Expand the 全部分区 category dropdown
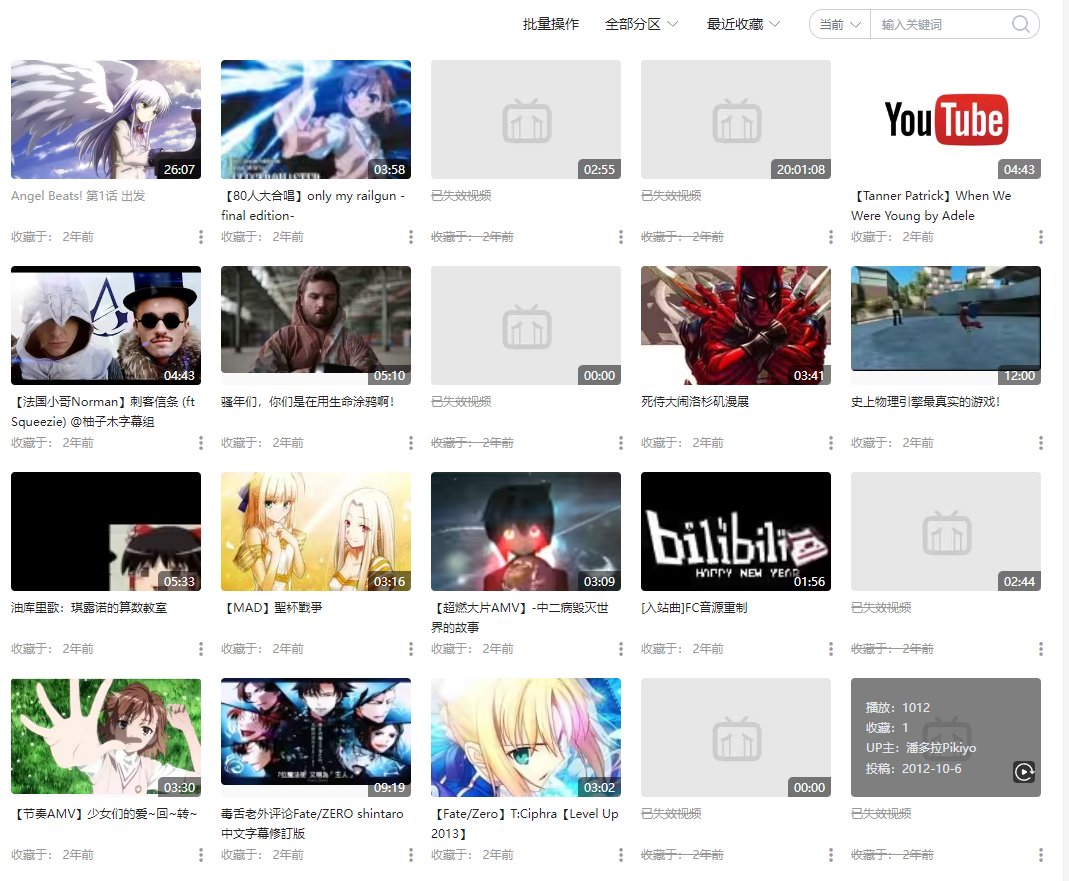1069x881 pixels. [642, 25]
